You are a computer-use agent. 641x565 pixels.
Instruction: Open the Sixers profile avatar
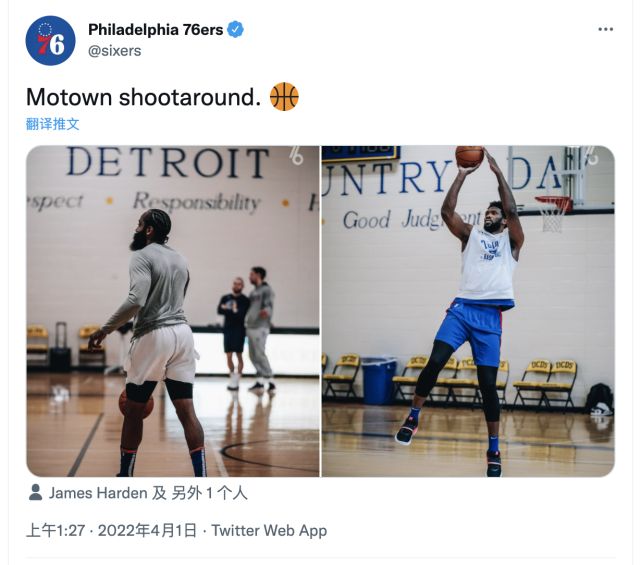tap(50, 40)
